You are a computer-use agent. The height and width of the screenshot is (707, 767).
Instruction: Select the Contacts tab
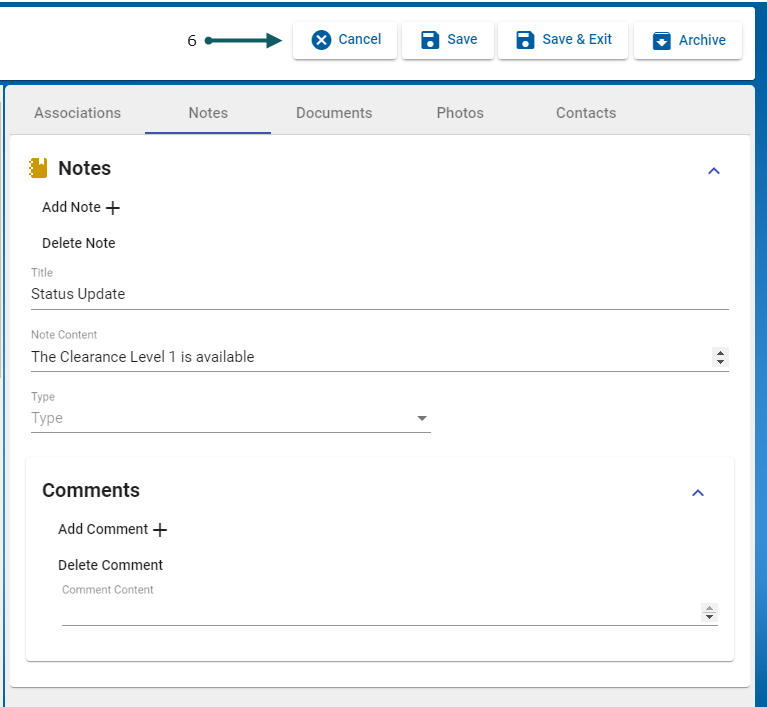[586, 113]
